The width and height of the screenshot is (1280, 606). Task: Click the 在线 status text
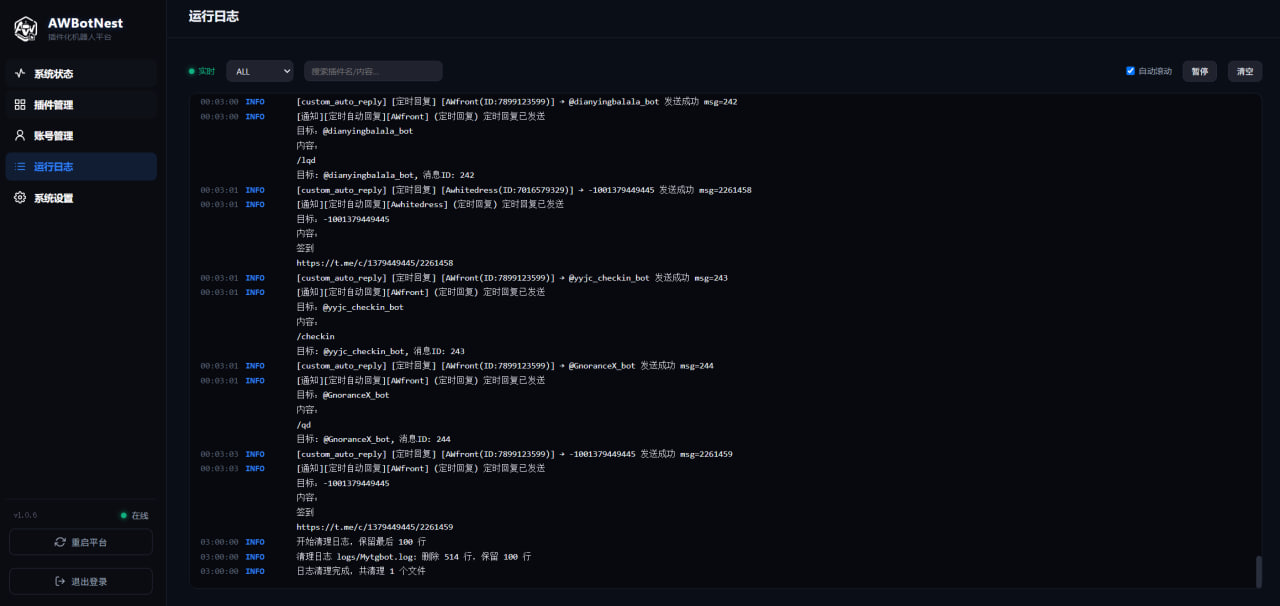pos(140,516)
